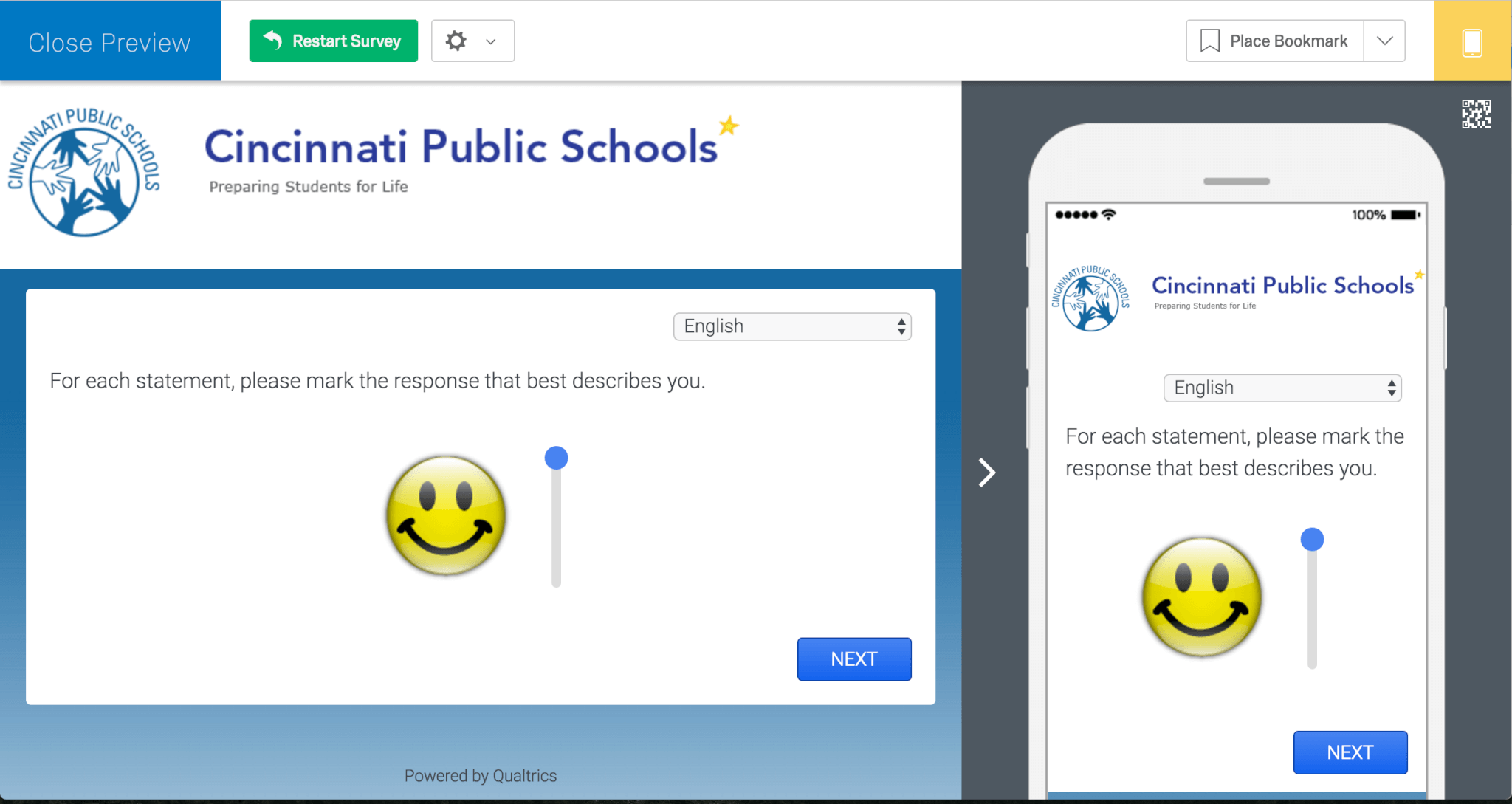
Task: Open the QR code icon
Action: pyautogui.click(x=1476, y=114)
